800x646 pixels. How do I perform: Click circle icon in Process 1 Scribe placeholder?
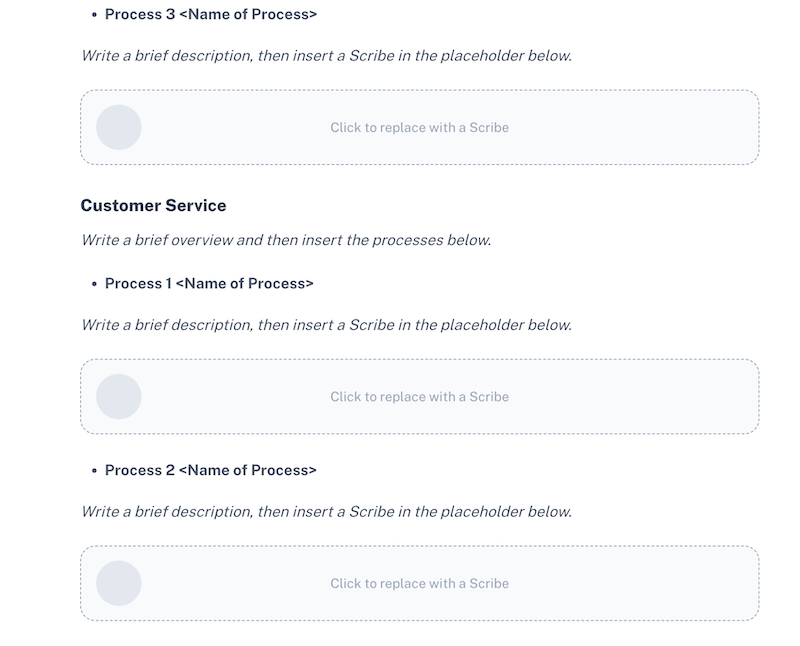click(x=119, y=396)
